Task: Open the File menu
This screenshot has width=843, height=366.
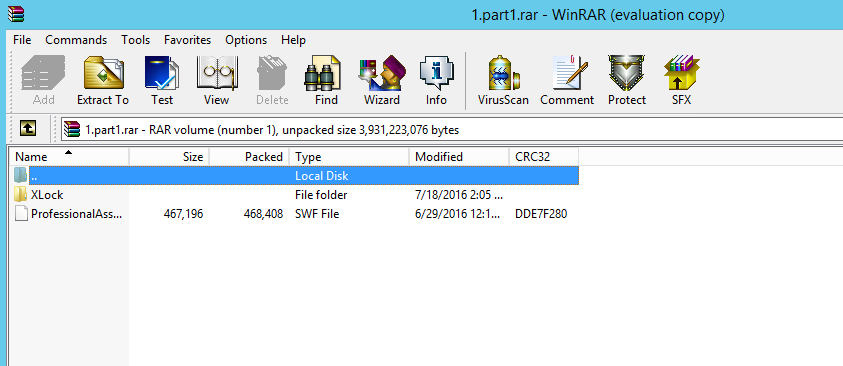Action: [22, 40]
